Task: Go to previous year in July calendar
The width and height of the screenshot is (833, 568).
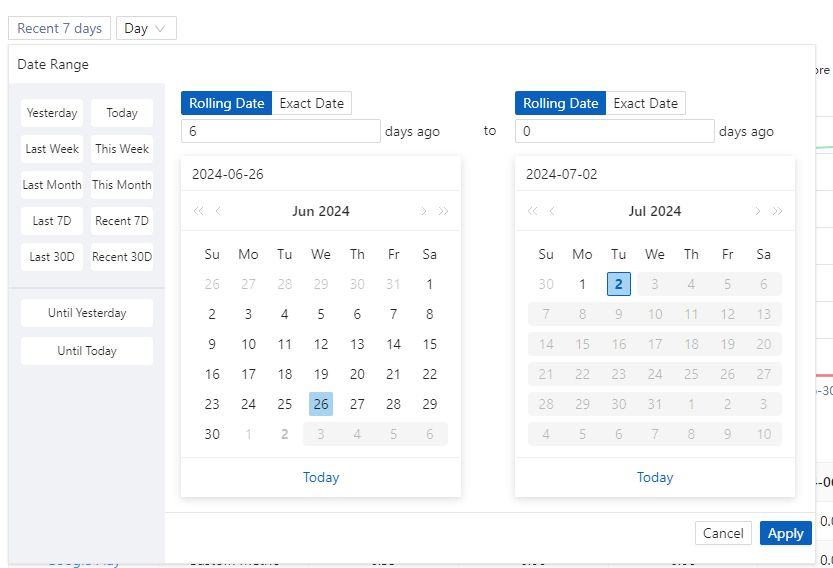Action: pyautogui.click(x=532, y=211)
